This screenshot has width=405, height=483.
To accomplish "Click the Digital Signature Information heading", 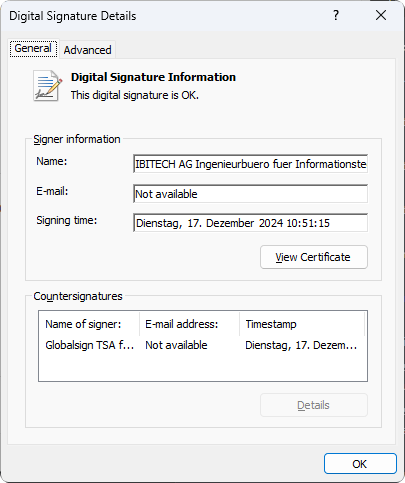I will coord(153,77).
